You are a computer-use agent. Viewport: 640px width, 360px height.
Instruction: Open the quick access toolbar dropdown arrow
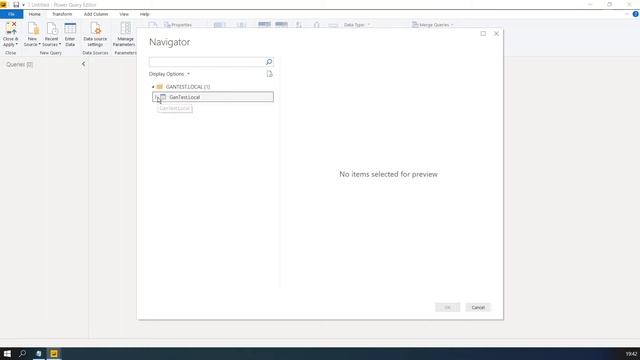(x=23, y=5)
